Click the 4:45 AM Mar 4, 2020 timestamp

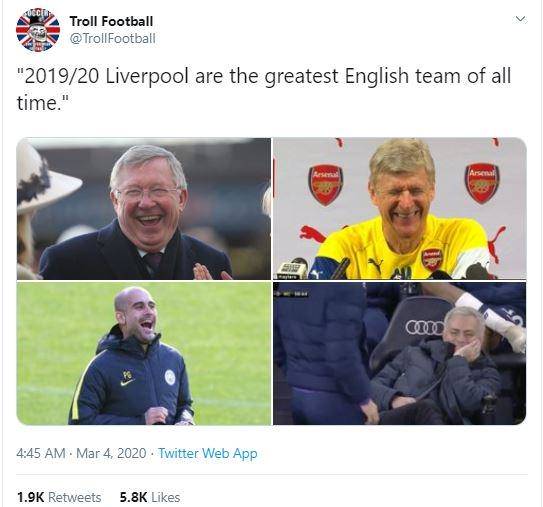81,453
